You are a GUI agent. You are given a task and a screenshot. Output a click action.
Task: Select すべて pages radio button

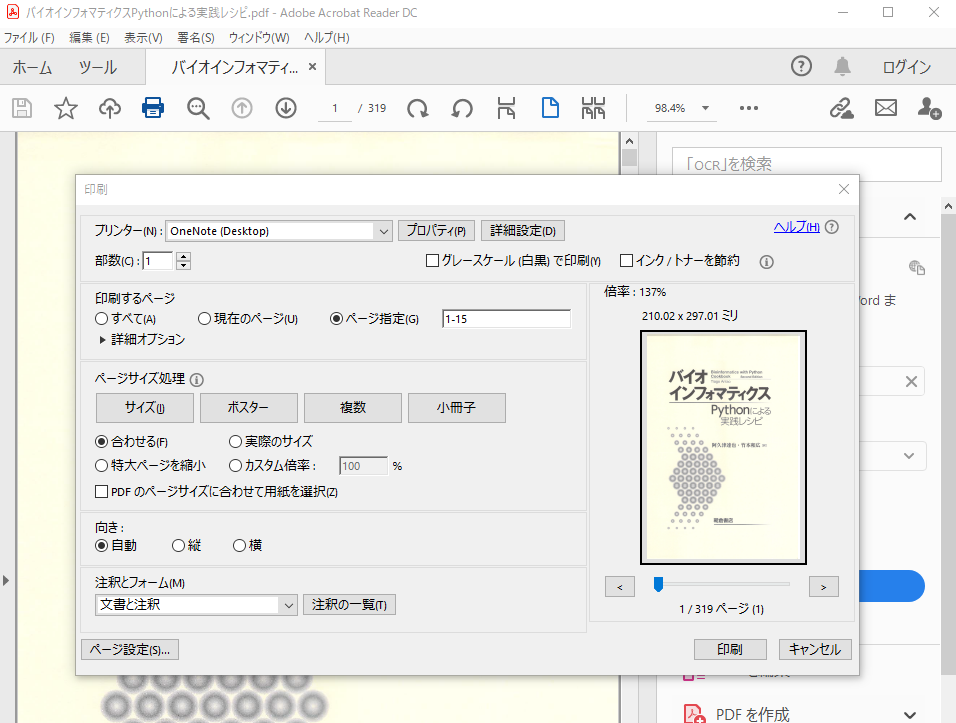pyautogui.click(x=101, y=319)
